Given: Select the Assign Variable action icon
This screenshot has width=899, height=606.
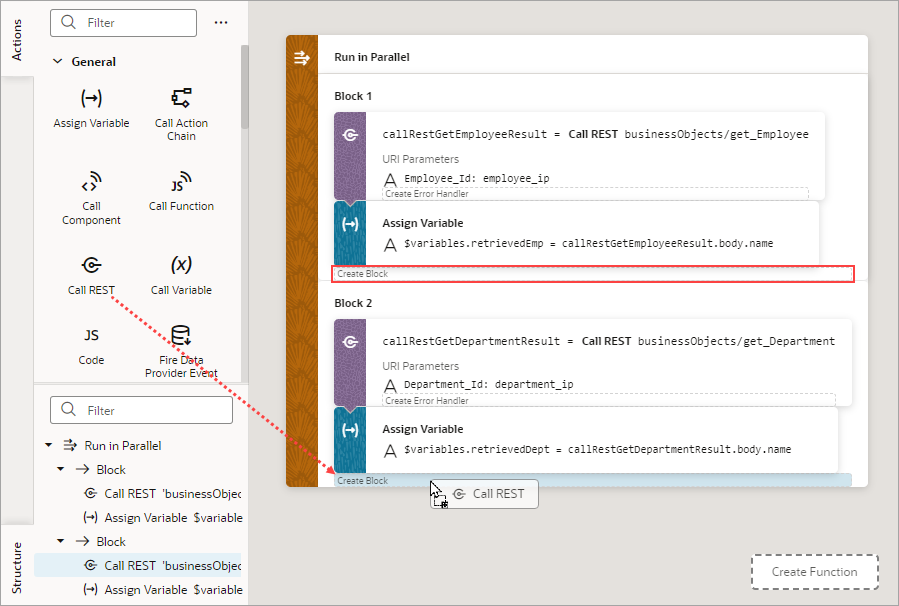Looking at the screenshot, I should point(90,100).
